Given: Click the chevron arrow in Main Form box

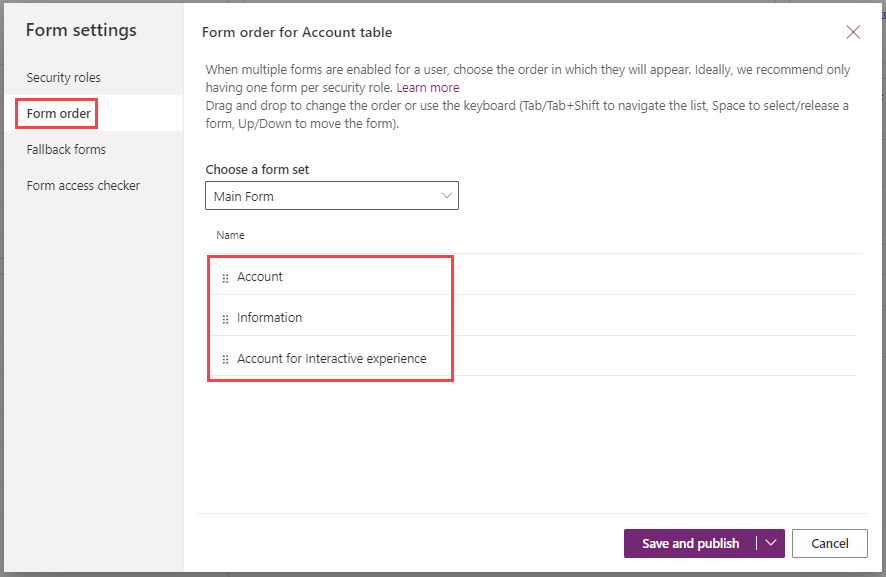Looking at the screenshot, I should [x=446, y=196].
